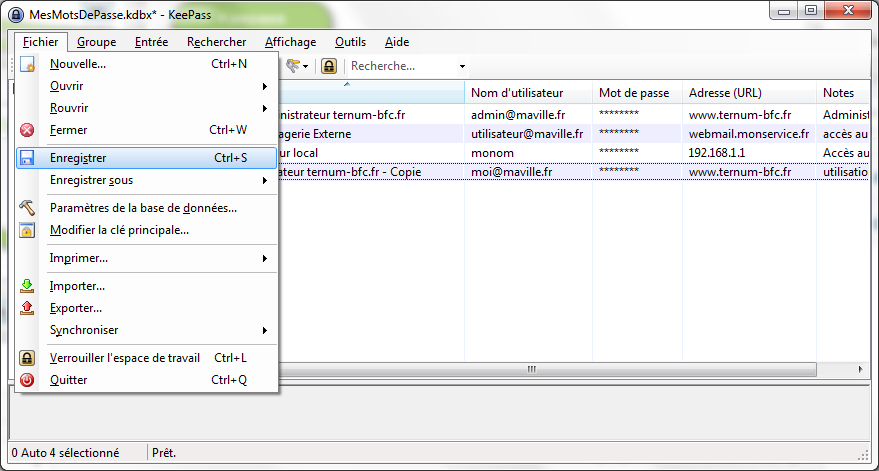Click the padlock icon in the toolbar
Viewport: 879px width, 471px height.
(328, 66)
